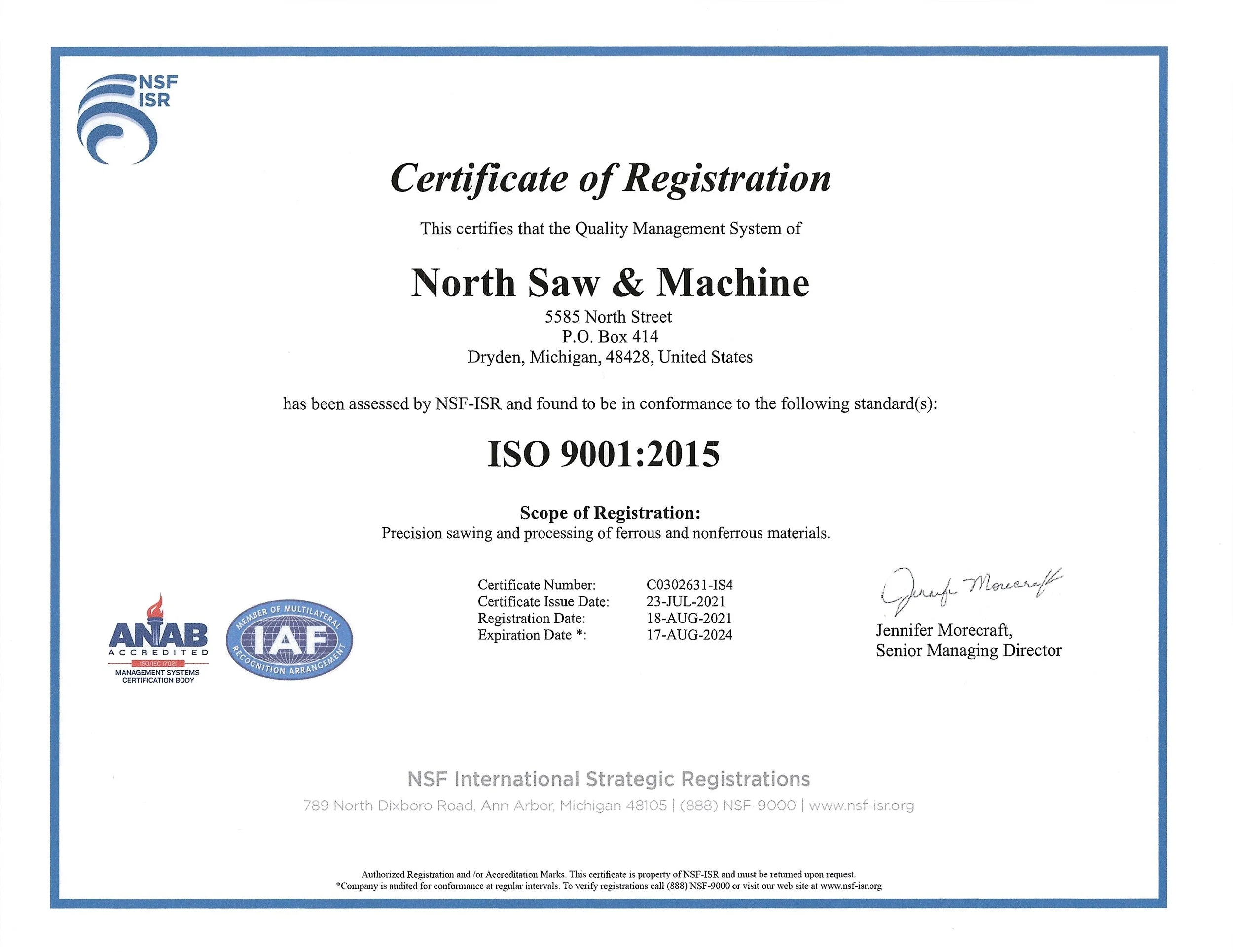Click the Certificate of Registration title
Image resolution: width=1233 pixels, height=952 pixels.
pos(610,180)
